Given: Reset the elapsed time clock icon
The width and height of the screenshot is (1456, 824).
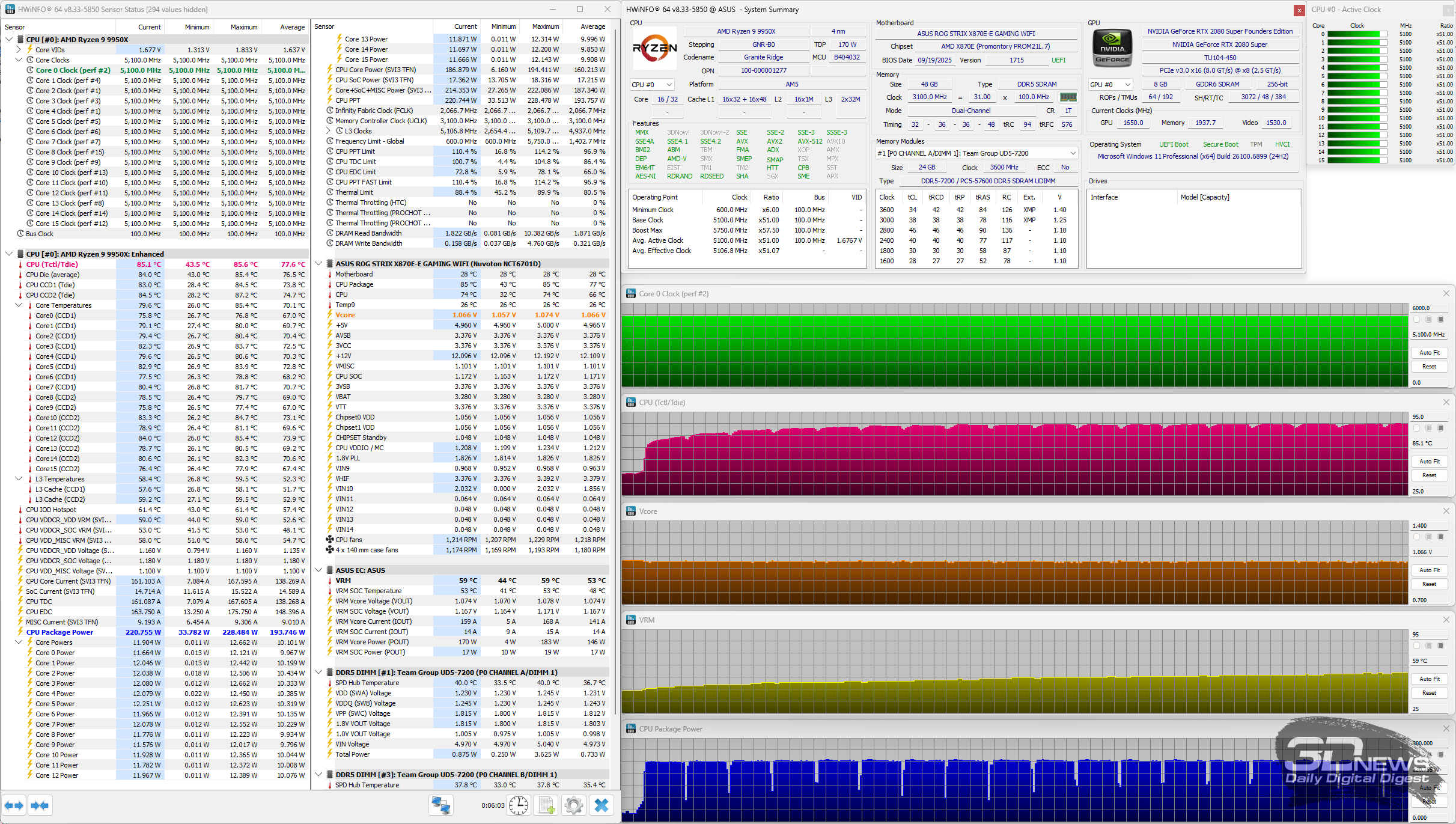Looking at the screenshot, I should click(518, 805).
